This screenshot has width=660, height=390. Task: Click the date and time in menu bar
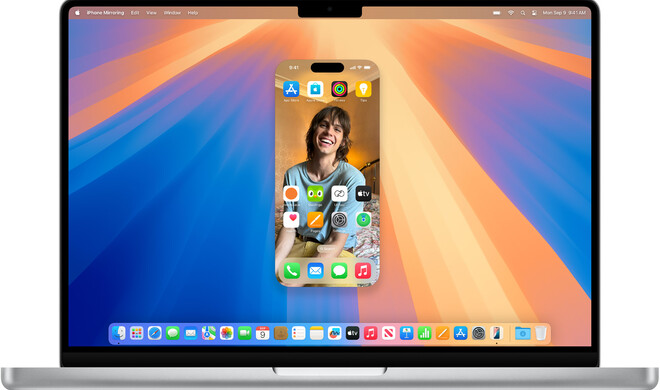click(x=564, y=13)
